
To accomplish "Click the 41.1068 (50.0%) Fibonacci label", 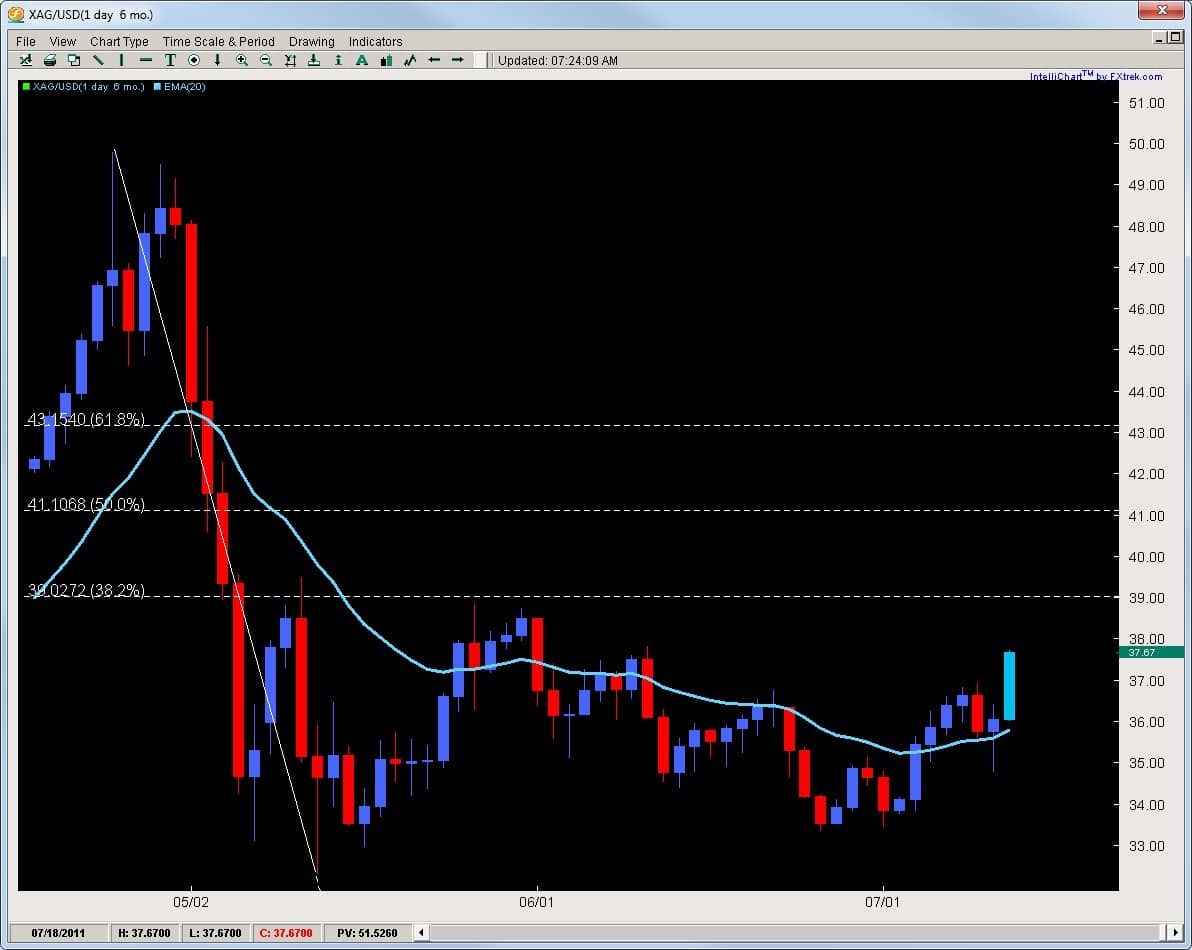I will click(86, 504).
